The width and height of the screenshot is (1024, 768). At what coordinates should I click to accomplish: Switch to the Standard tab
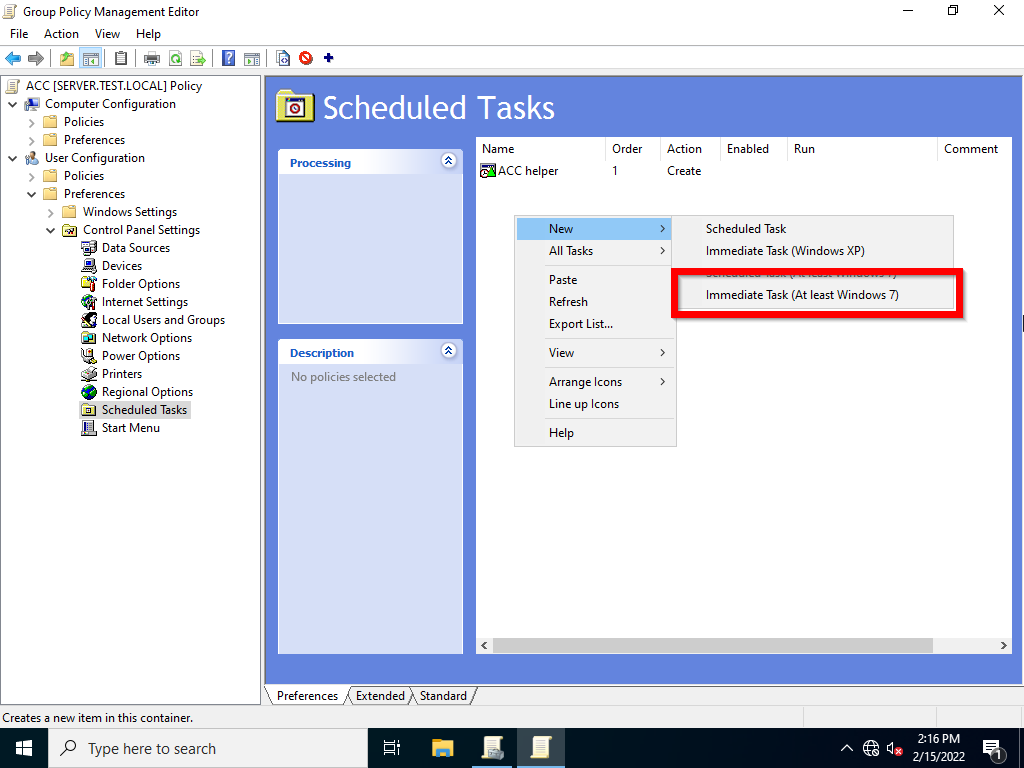click(443, 696)
